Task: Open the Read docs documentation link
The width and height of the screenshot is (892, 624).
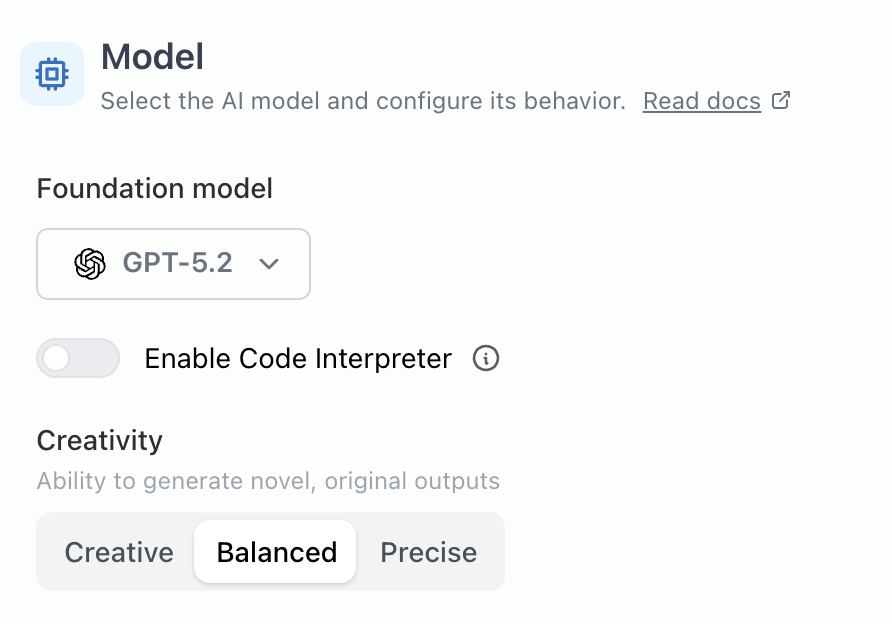Action: pyautogui.click(x=701, y=100)
